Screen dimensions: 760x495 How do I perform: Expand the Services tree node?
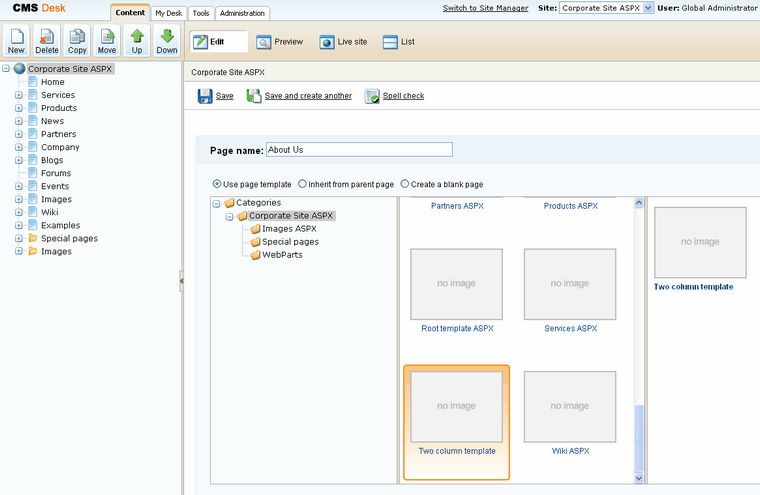click(19, 95)
